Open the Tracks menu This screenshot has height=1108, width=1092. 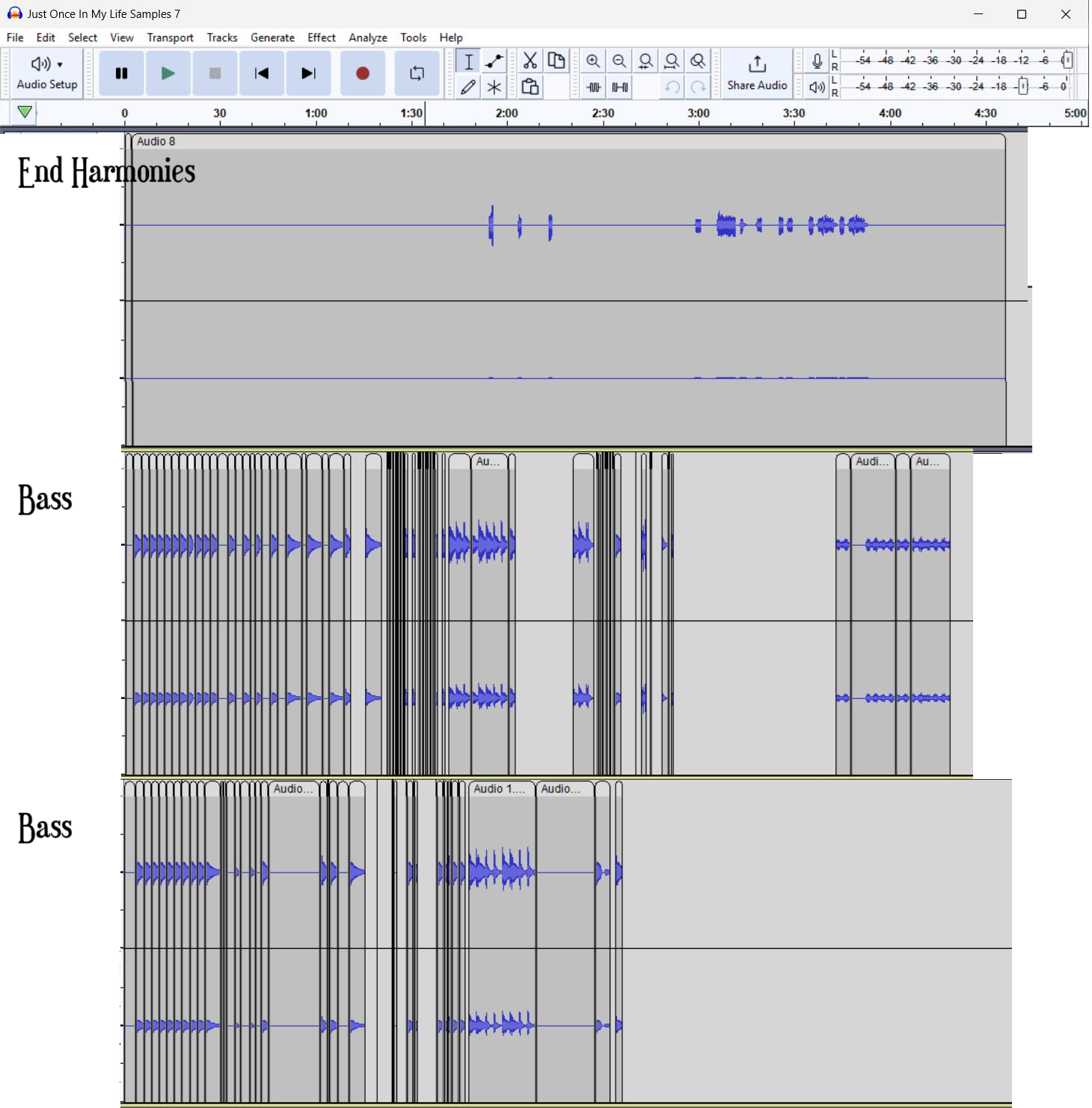point(221,37)
